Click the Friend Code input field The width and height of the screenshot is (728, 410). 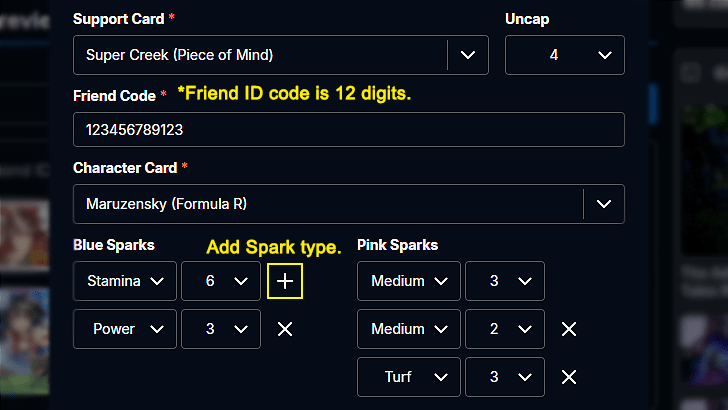(x=348, y=130)
